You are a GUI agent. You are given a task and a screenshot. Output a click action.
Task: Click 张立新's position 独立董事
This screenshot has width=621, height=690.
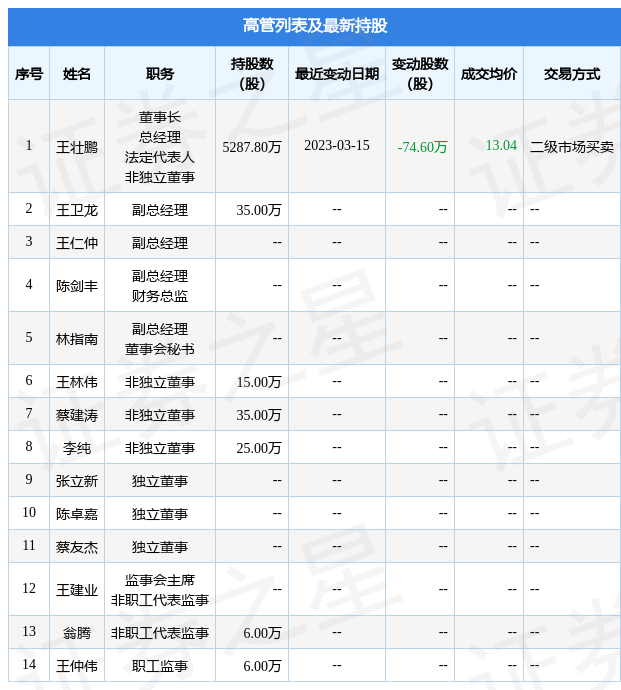tap(160, 481)
